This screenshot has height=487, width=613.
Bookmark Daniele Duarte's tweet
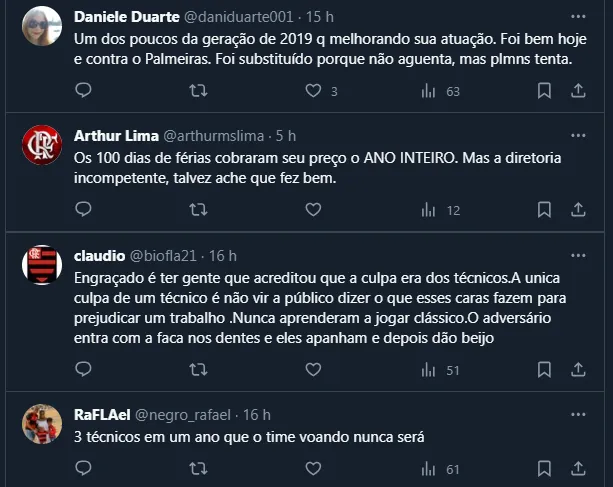point(544,91)
